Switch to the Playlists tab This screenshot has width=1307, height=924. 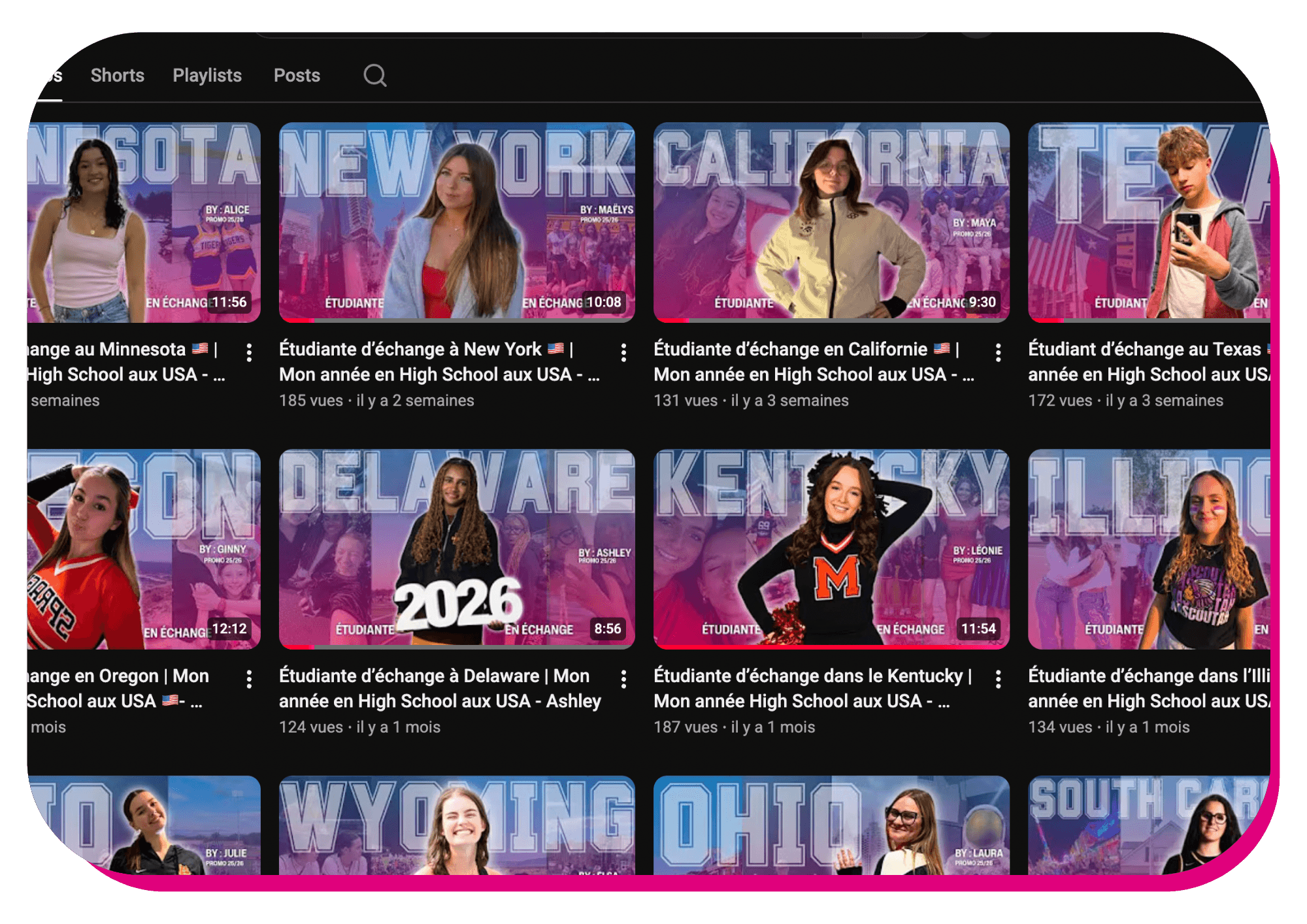(207, 76)
